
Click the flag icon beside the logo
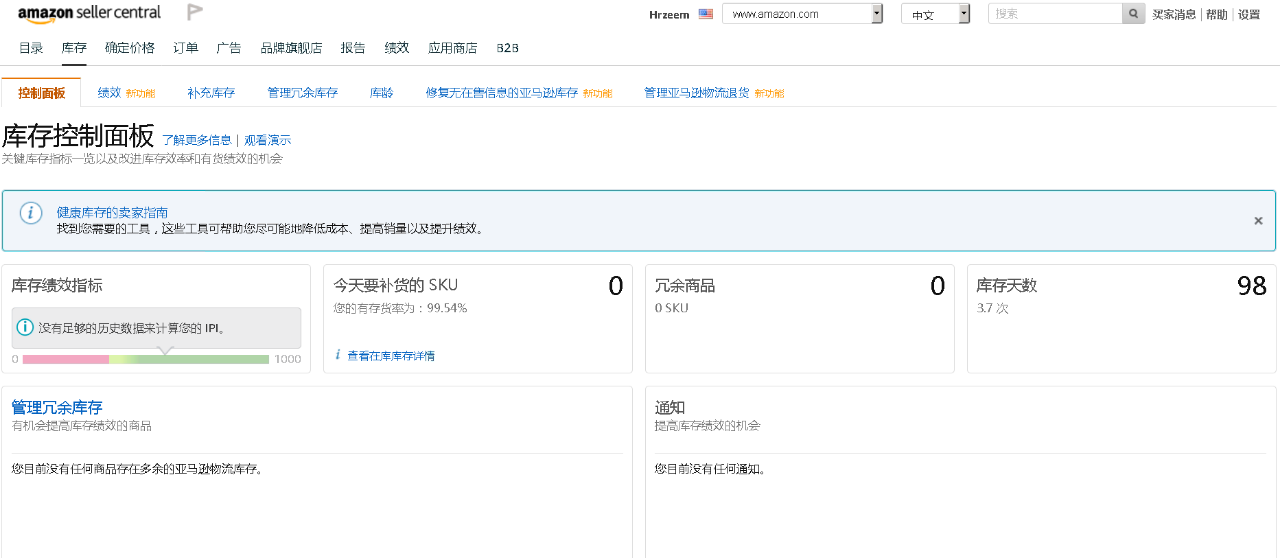tap(195, 13)
